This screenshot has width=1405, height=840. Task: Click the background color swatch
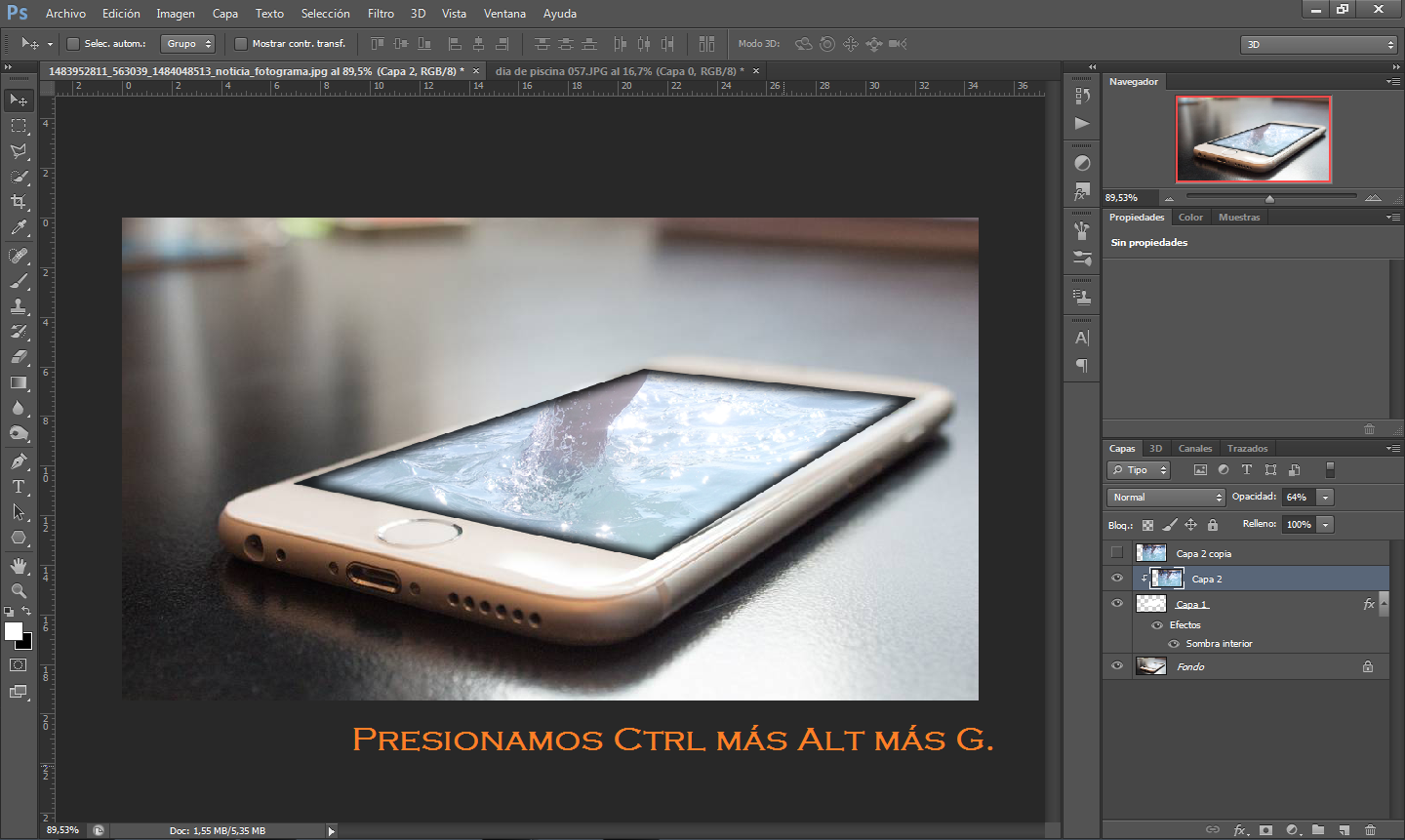click(x=26, y=643)
